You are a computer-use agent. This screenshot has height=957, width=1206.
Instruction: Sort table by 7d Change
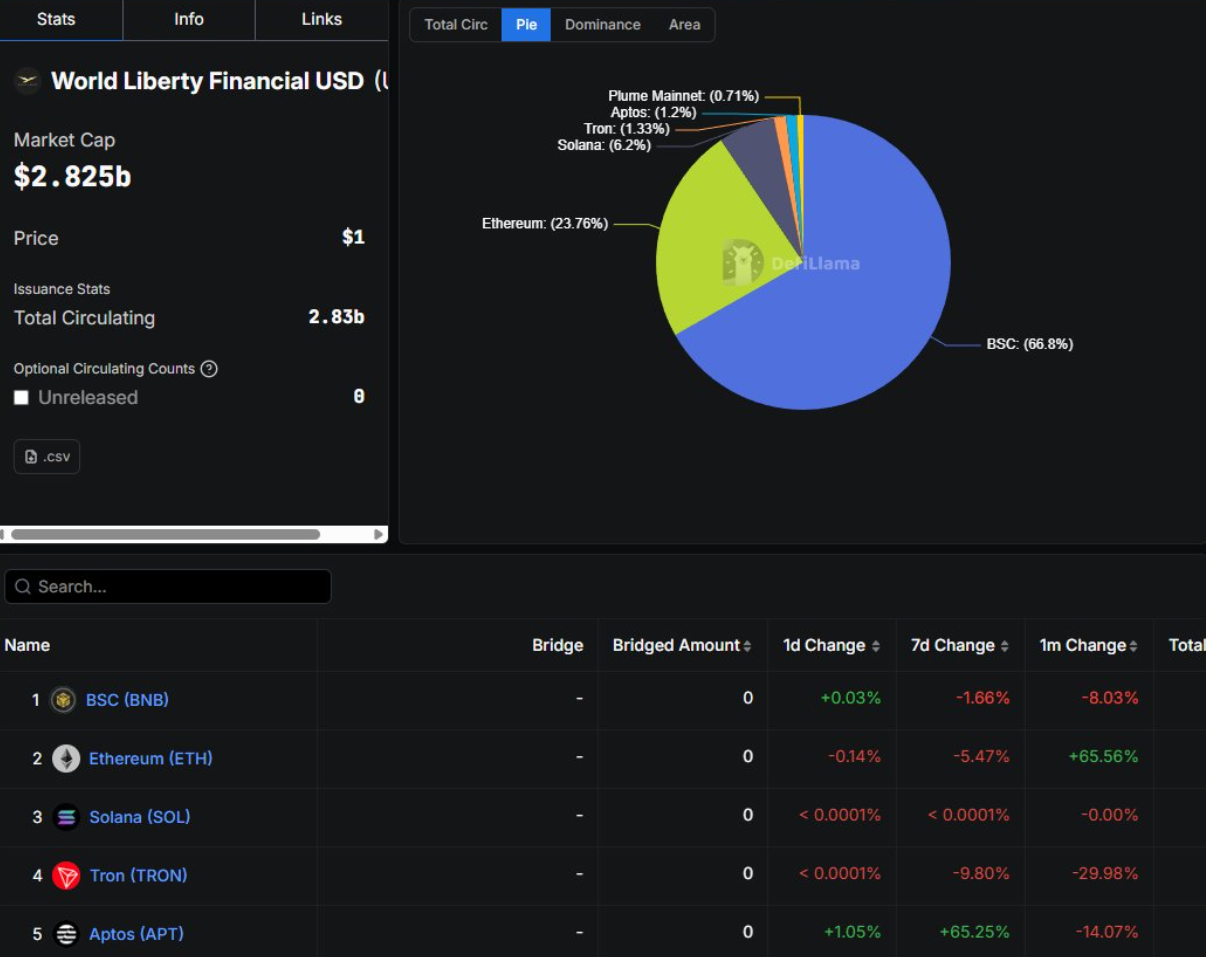tap(1004, 646)
